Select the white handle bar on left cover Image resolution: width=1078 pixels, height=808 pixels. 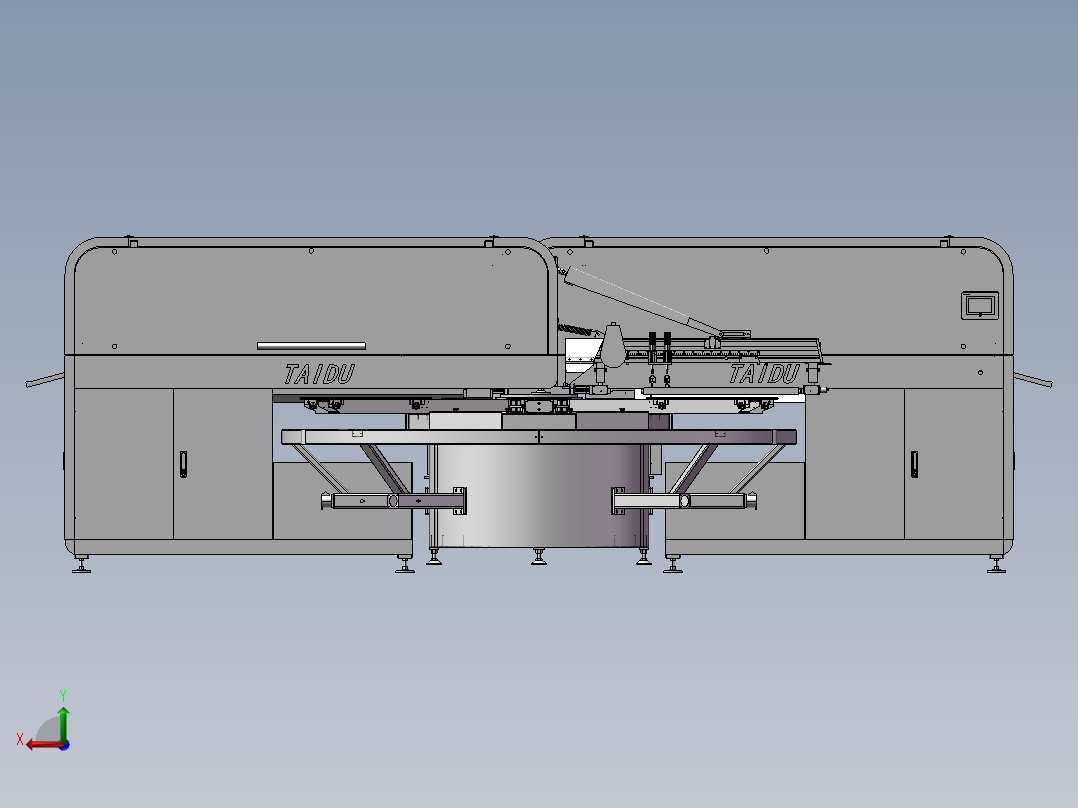[x=311, y=346]
